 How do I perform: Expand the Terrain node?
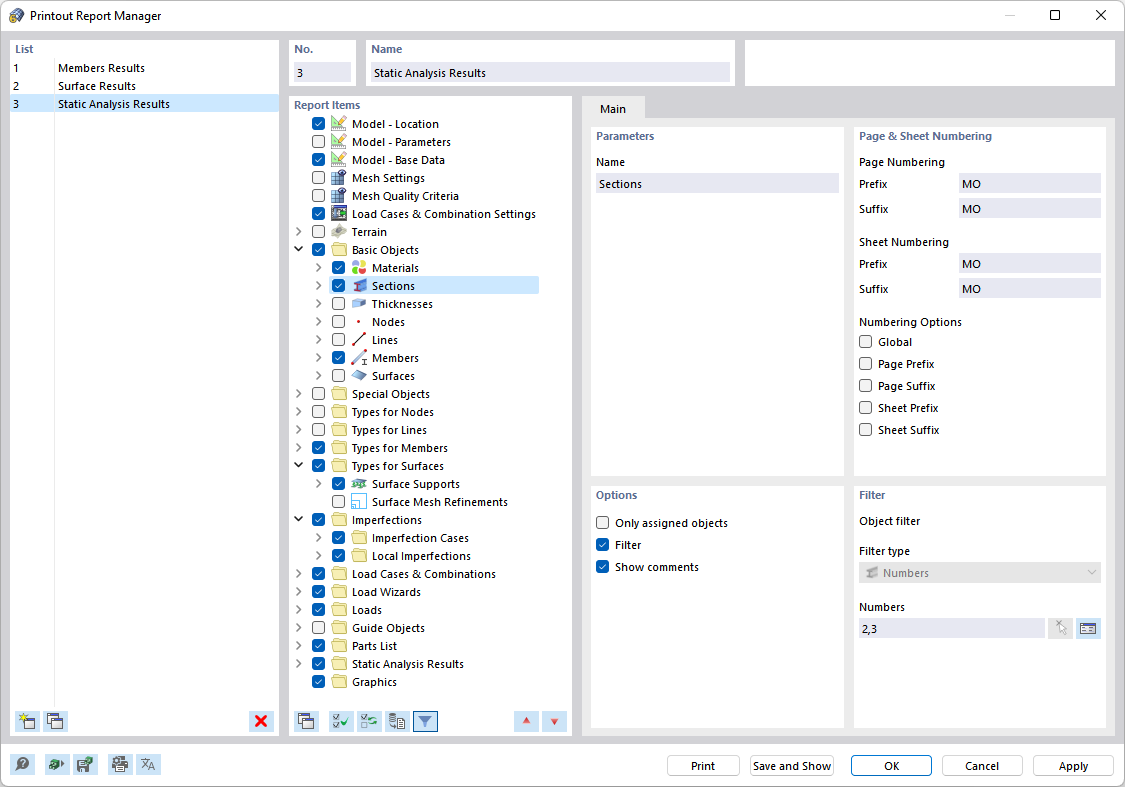299,231
